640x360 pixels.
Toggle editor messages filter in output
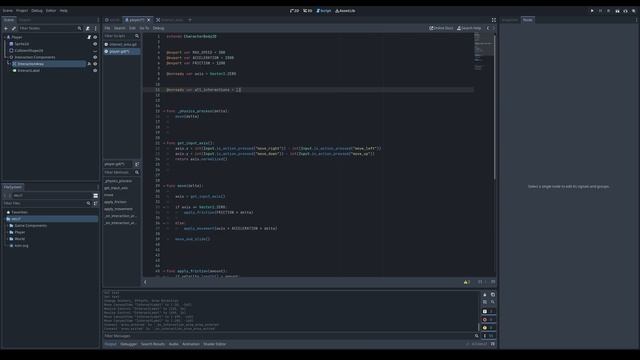coord(488,336)
